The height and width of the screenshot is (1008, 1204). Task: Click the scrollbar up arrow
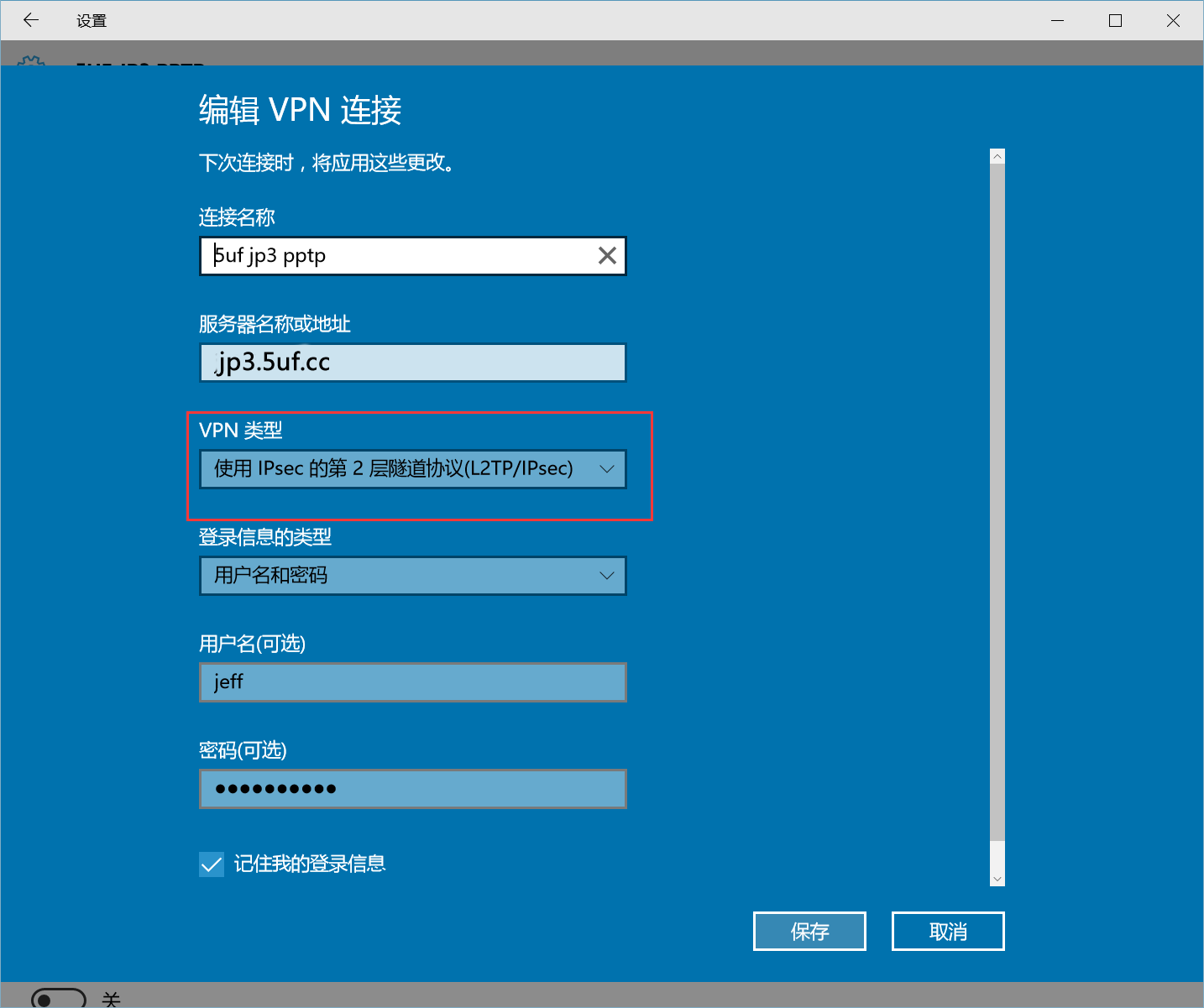tap(997, 156)
